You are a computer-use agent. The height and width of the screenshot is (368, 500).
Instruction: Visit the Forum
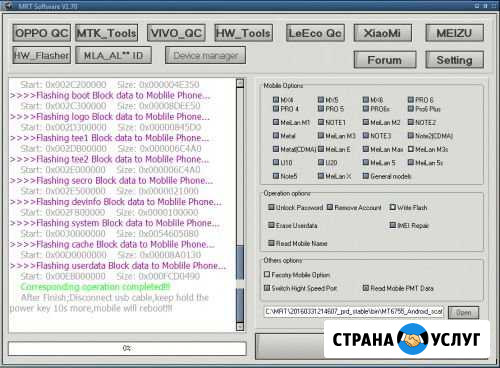click(x=385, y=60)
